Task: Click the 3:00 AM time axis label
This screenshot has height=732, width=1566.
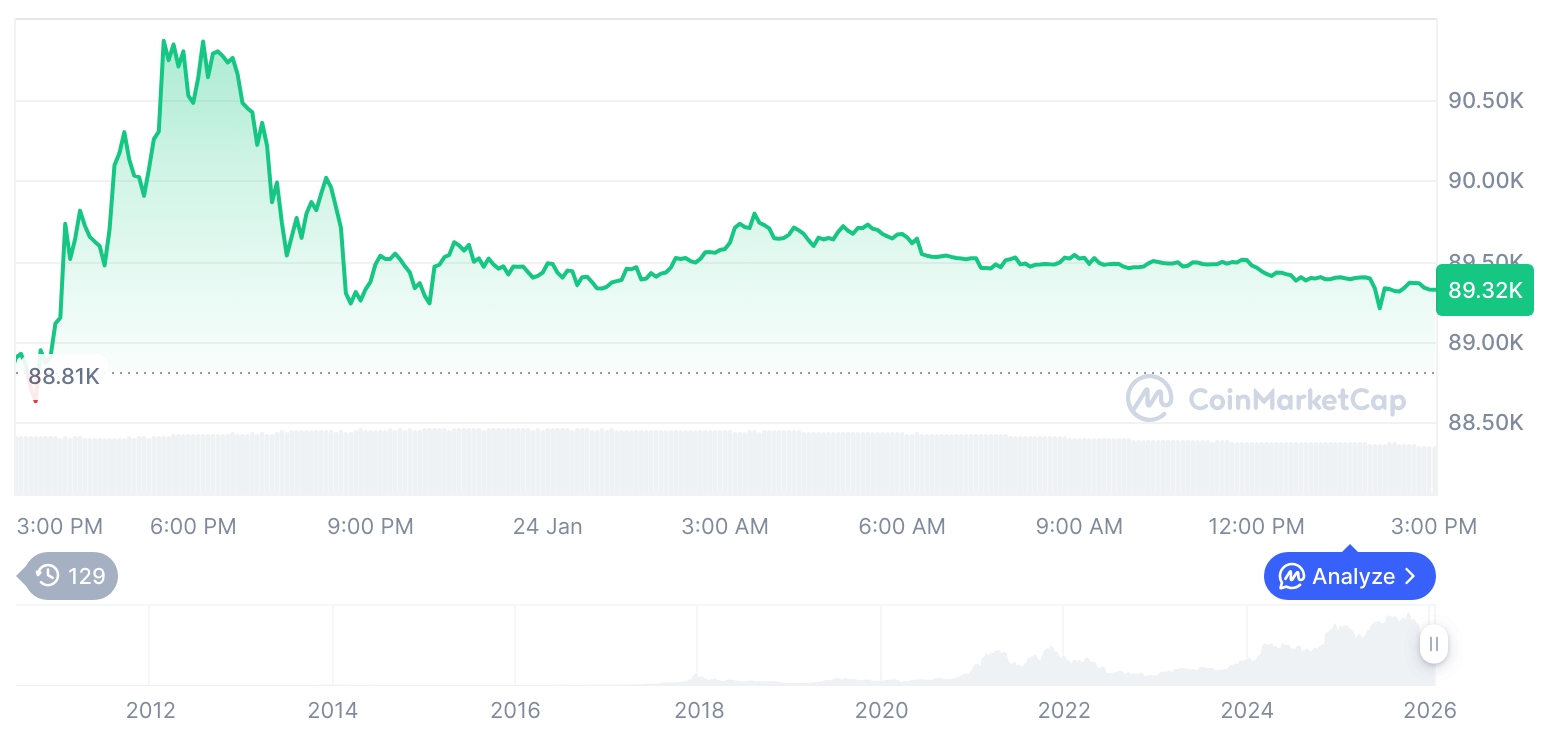Action: click(725, 526)
